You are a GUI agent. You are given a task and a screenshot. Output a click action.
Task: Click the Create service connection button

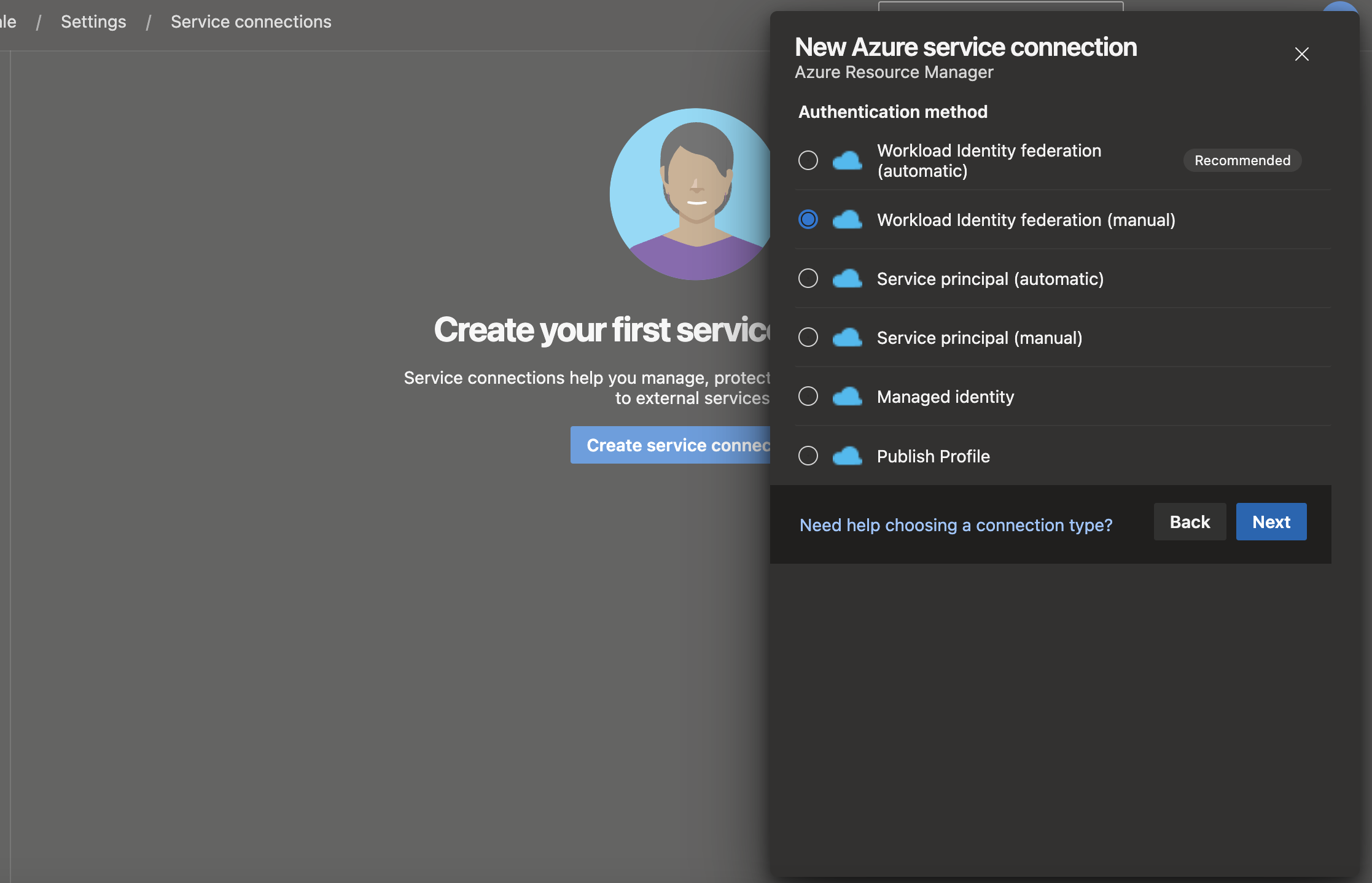[670, 445]
